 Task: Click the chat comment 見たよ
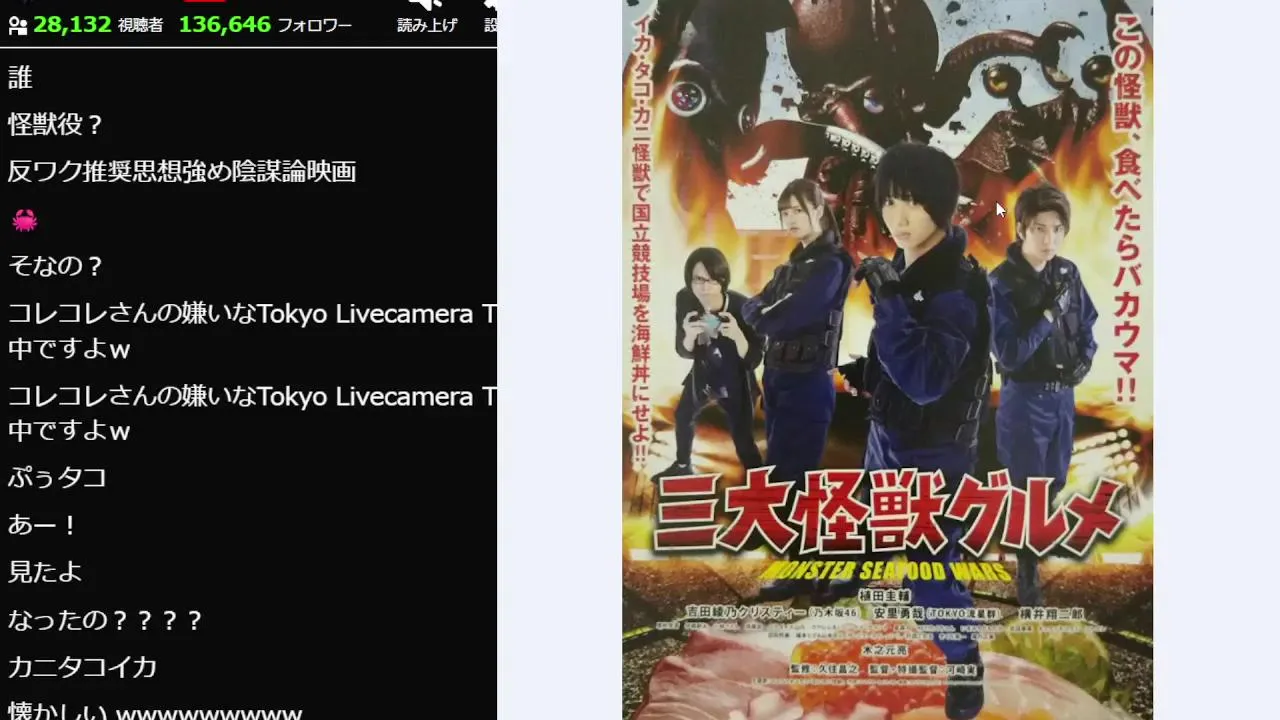click(45, 572)
